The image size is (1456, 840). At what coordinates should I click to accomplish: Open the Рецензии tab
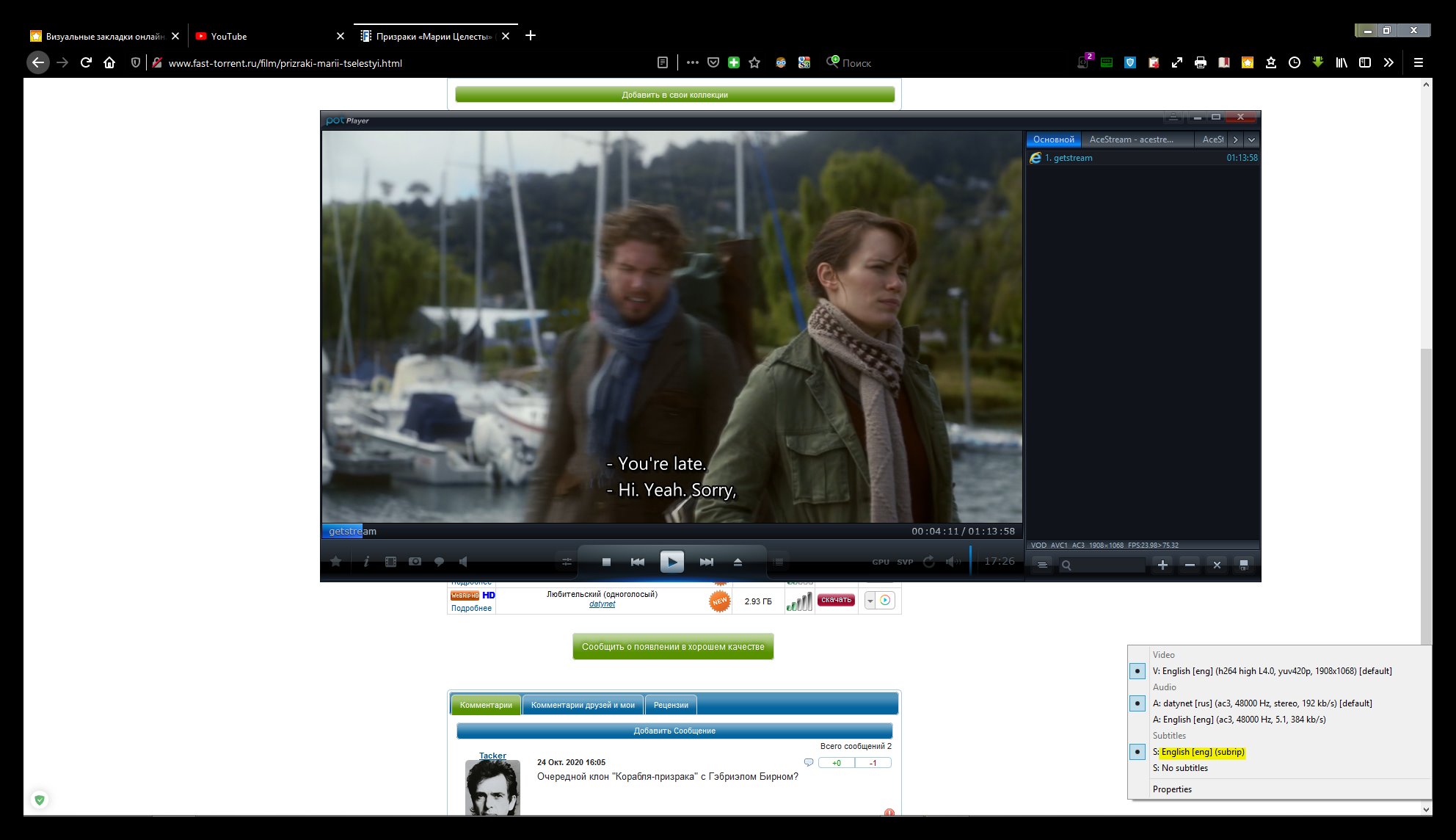[x=671, y=705]
